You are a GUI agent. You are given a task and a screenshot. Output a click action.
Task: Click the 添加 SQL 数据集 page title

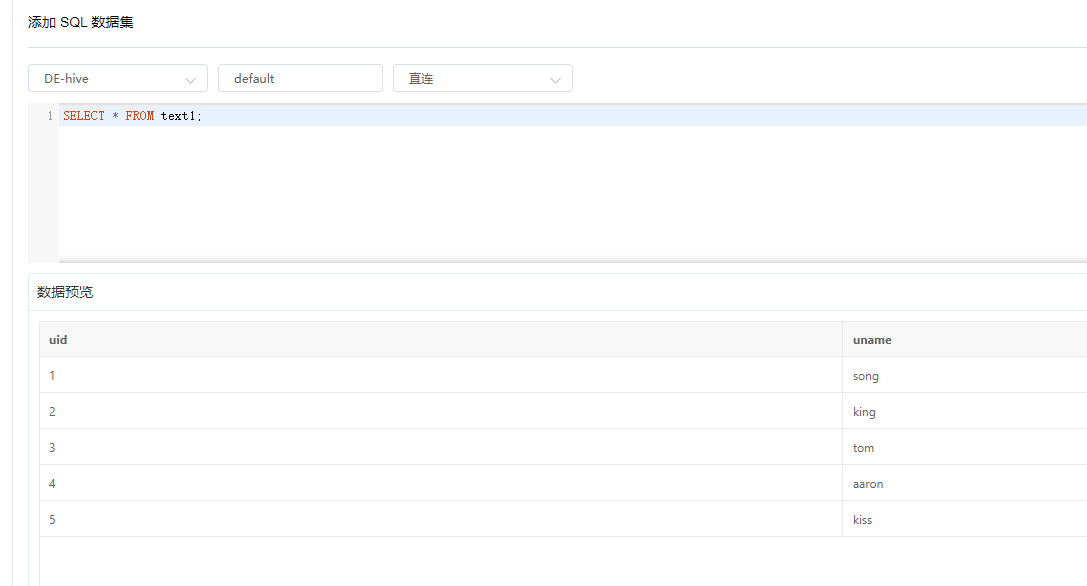point(79,21)
